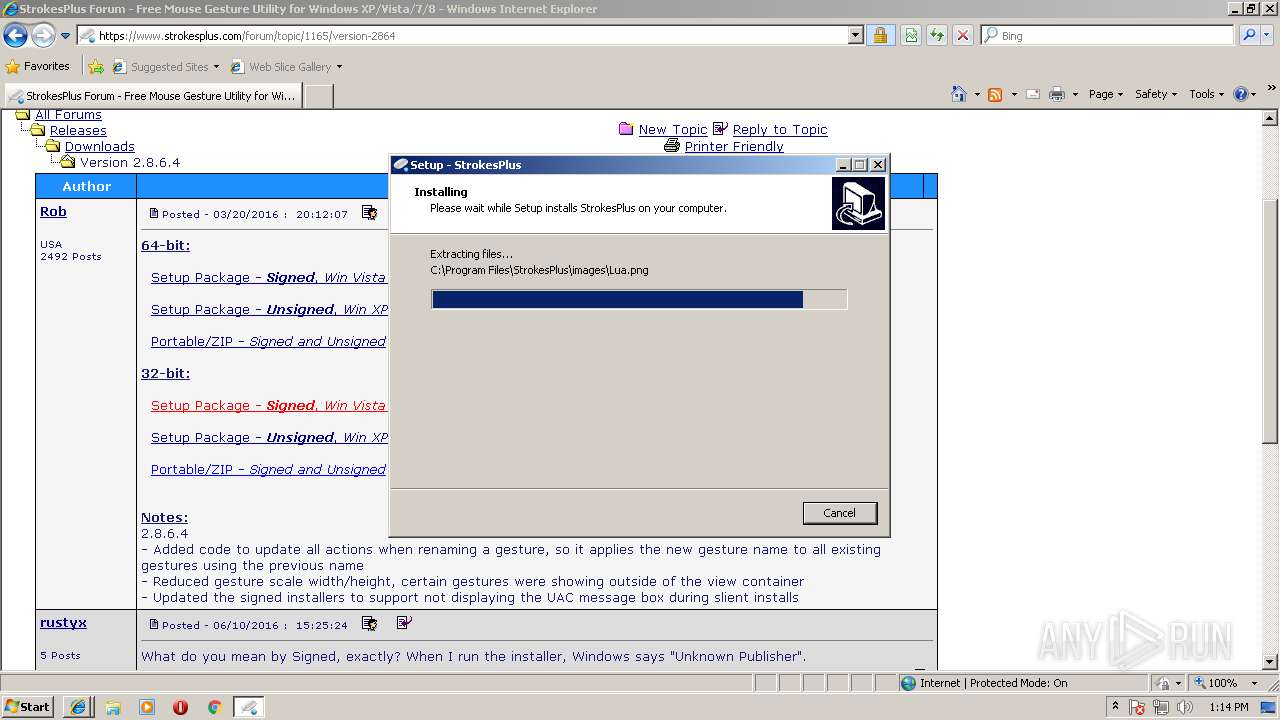
Task: Open the recent pages dropdown arrow
Action: tap(66, 36)
